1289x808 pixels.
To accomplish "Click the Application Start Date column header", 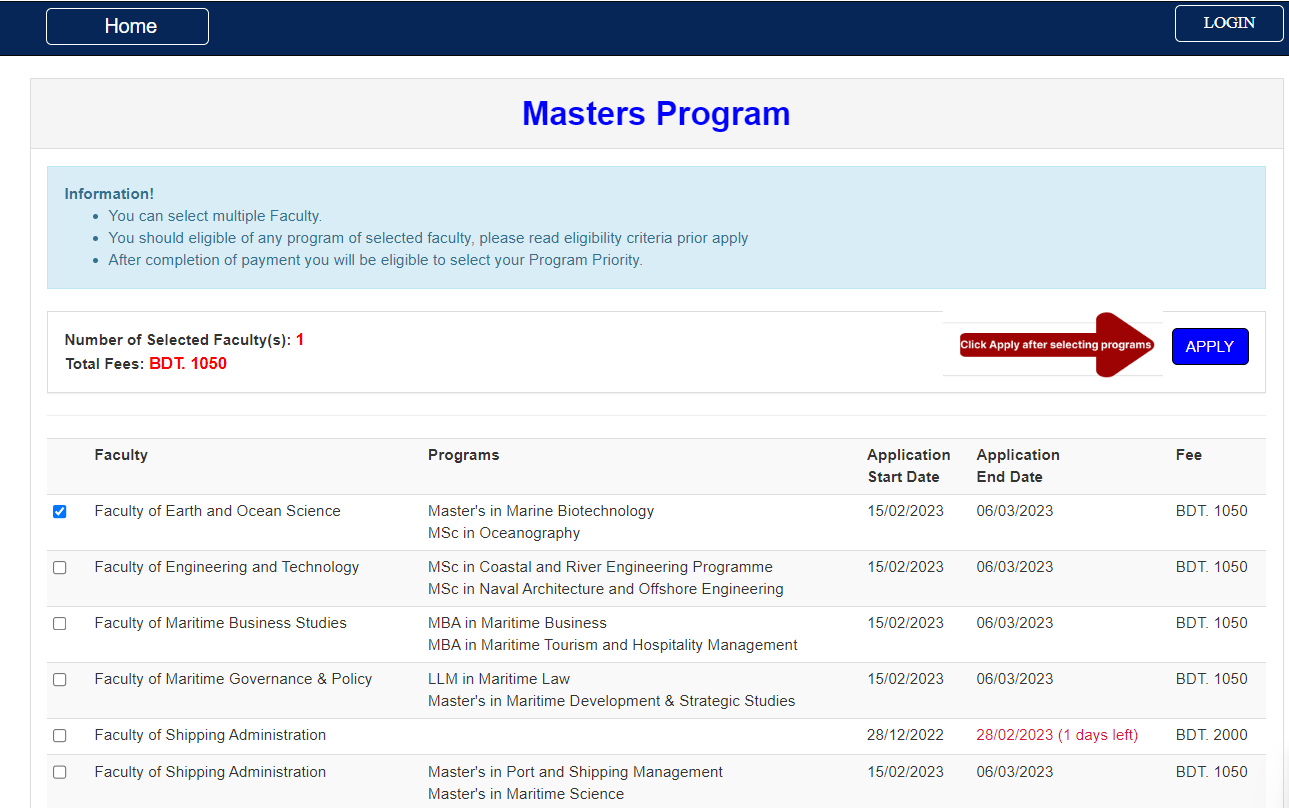I will (x=908, y=466).
